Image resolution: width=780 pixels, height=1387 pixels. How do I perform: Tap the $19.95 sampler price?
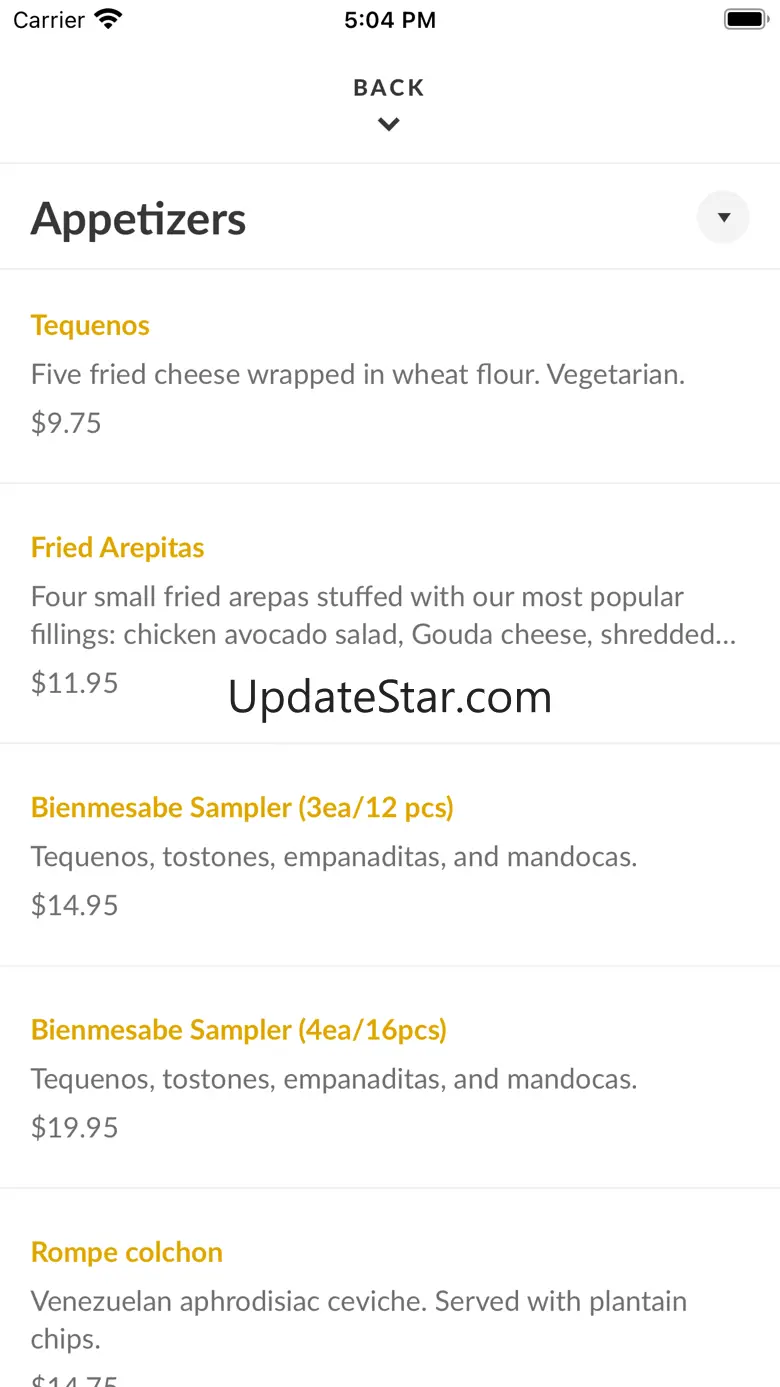pos(74,1127)
